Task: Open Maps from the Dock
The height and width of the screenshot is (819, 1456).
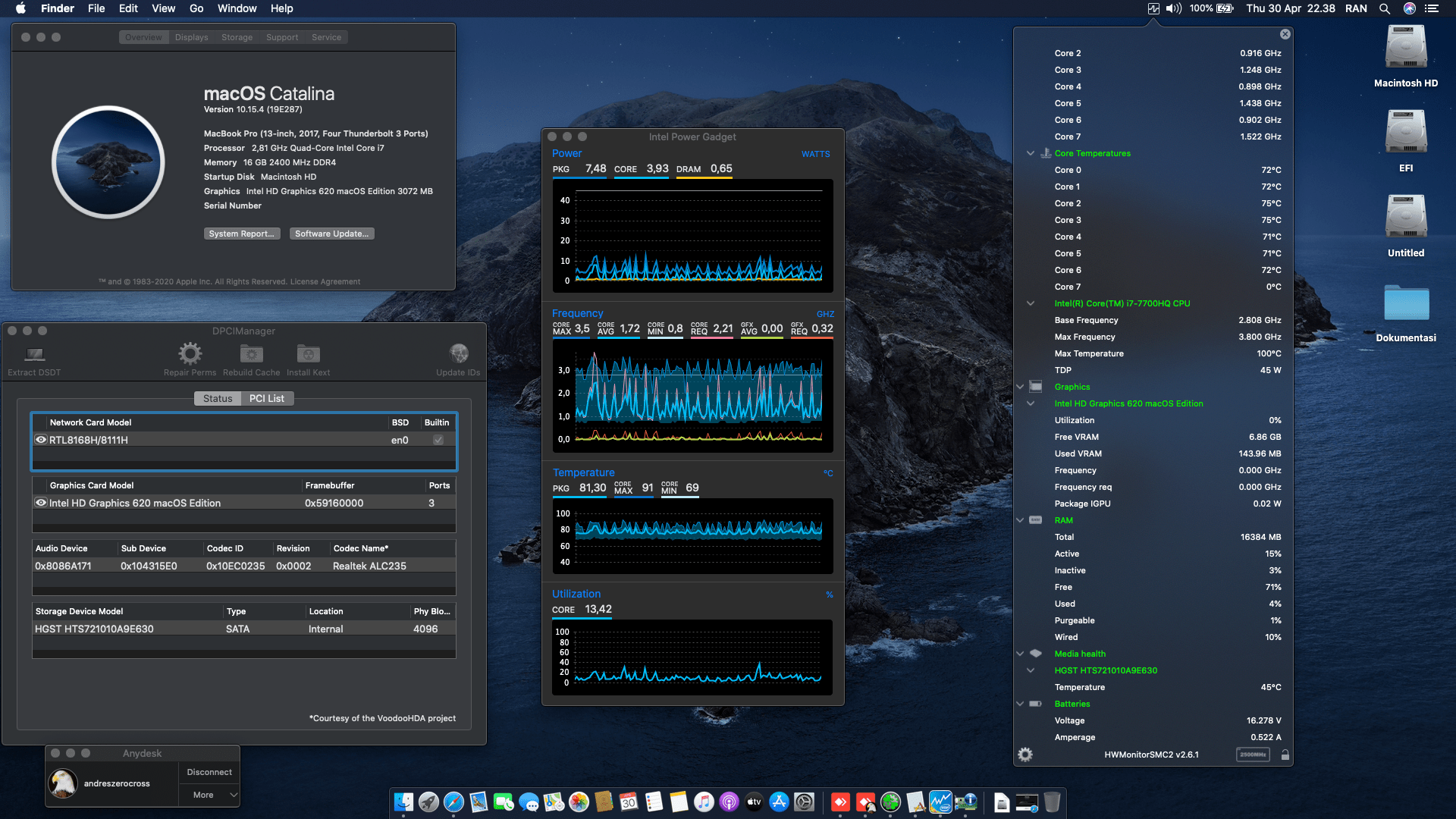Action: [554, 802]
